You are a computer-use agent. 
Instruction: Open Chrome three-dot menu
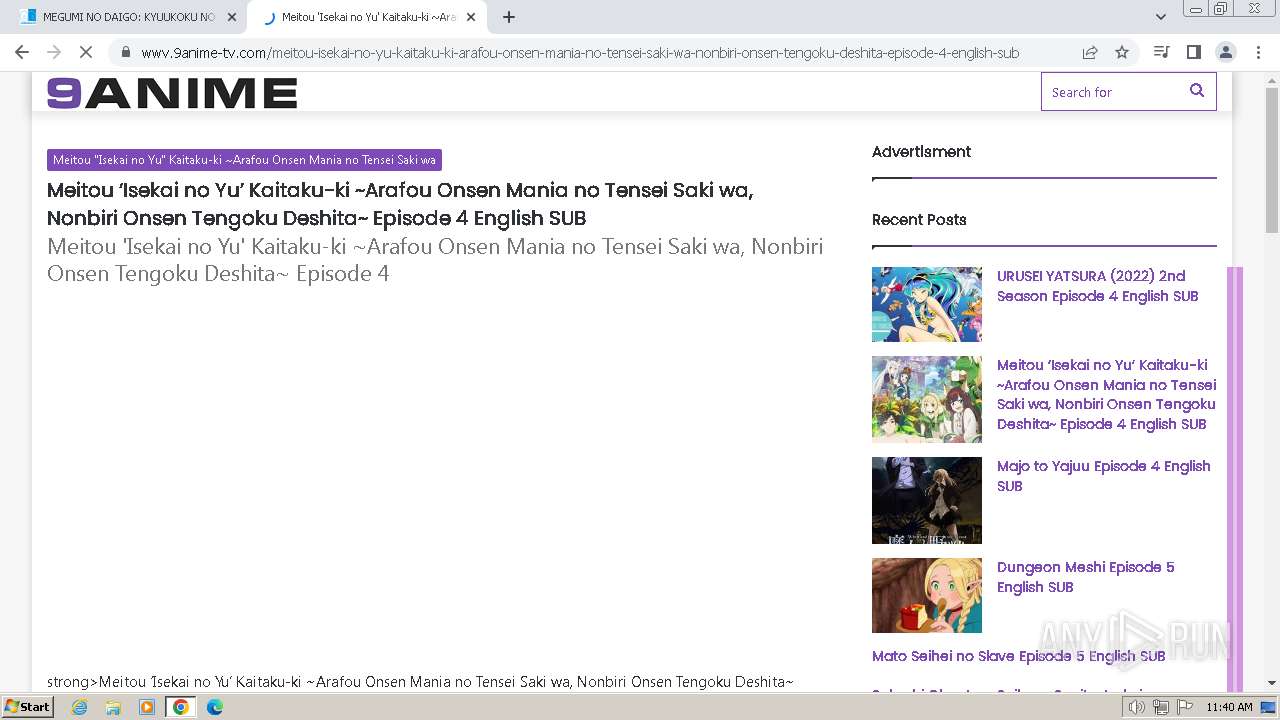click(1257, 52)
